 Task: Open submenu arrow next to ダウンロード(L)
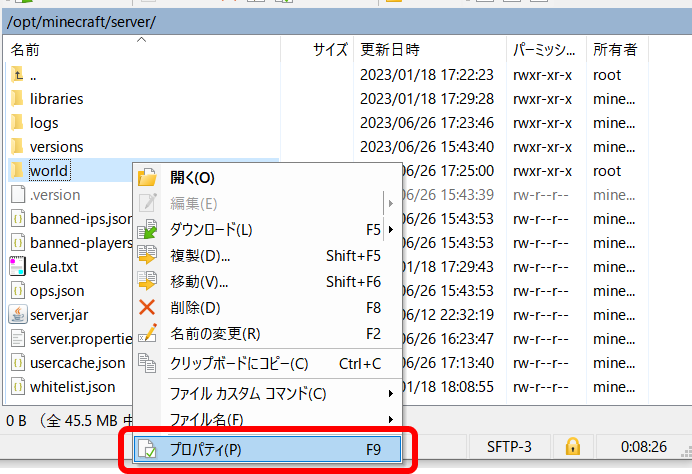point(391,229)
